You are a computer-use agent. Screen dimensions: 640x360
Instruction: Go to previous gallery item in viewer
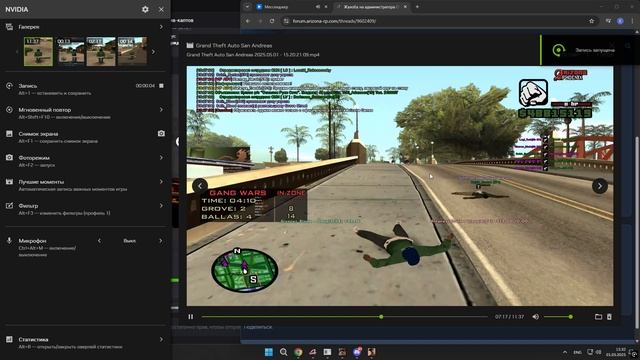pos(200,186)
